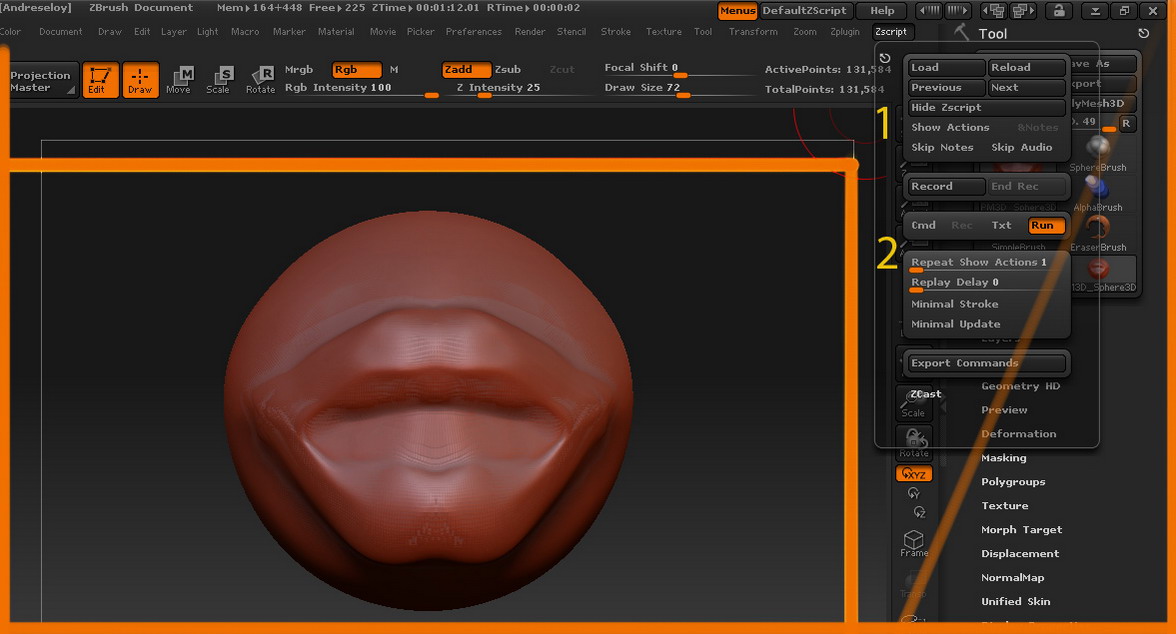
Task: Toggle the Rgb paint mode
Action: click(356, 69)
